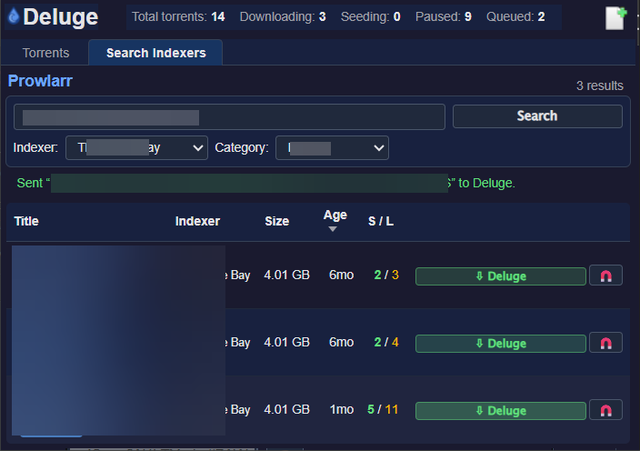
Task: Open magnet link for 2 / 3 result
Action: click(x=606, y=275)
